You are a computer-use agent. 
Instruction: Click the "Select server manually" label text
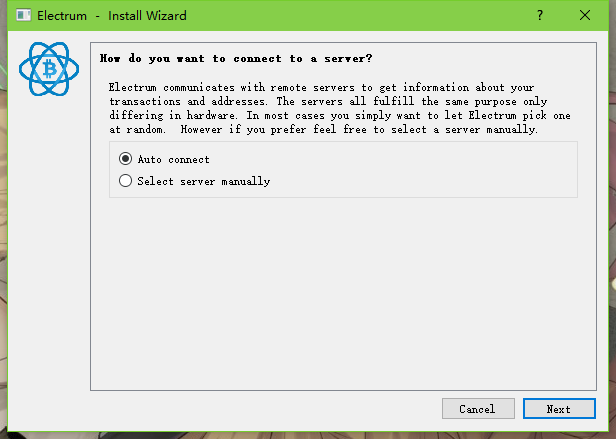(x=204, y=181)
